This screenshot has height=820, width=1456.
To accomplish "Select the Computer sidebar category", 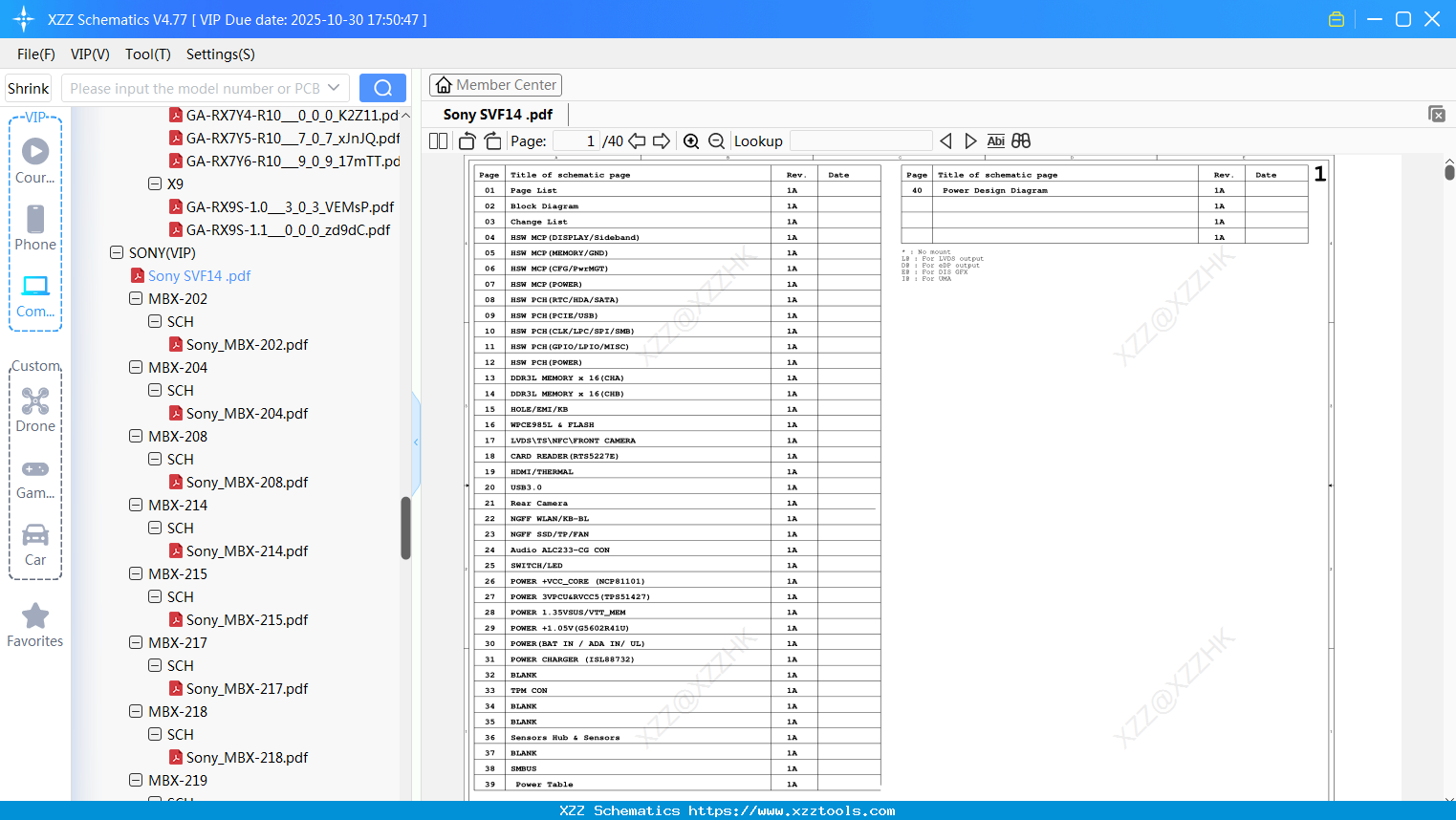I will point(35,295).
